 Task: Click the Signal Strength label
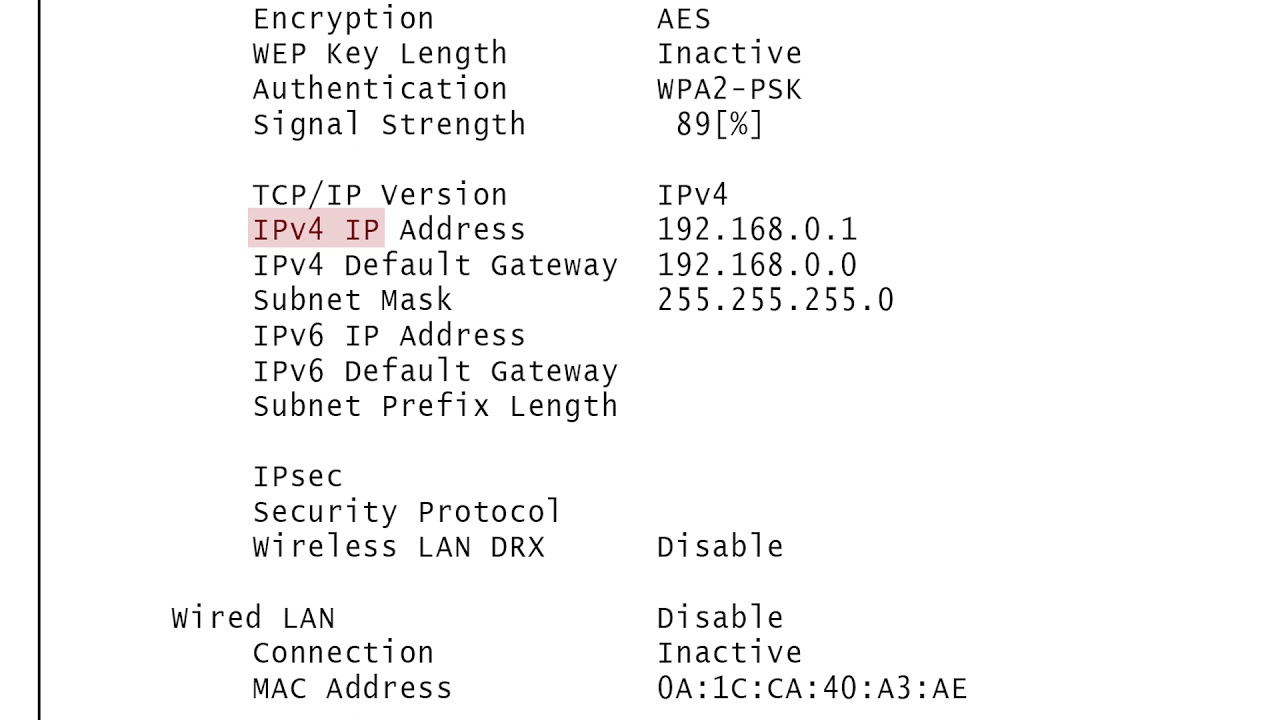point(389,125)
